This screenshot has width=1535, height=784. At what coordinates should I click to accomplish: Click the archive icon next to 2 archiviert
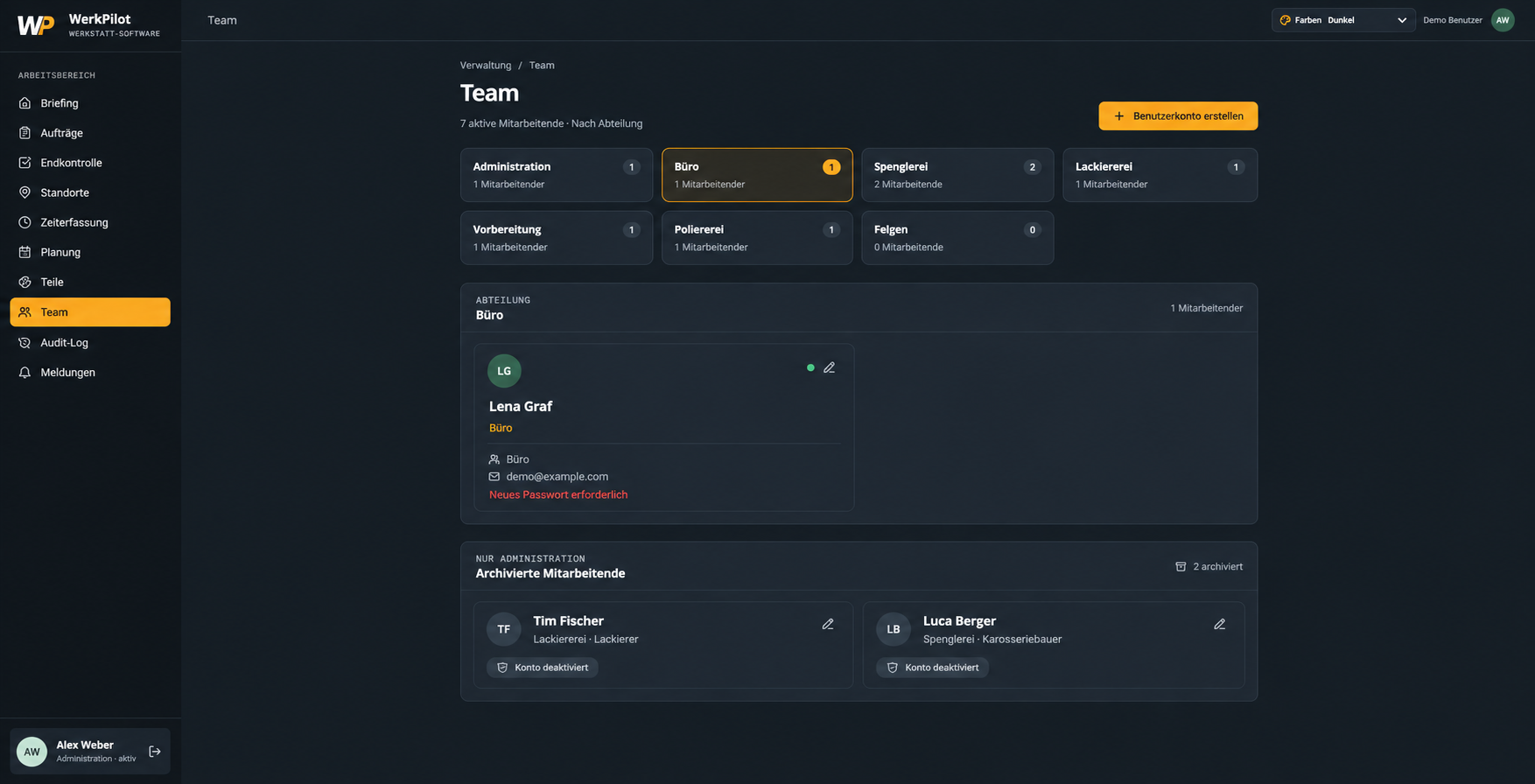(1181, 567)
